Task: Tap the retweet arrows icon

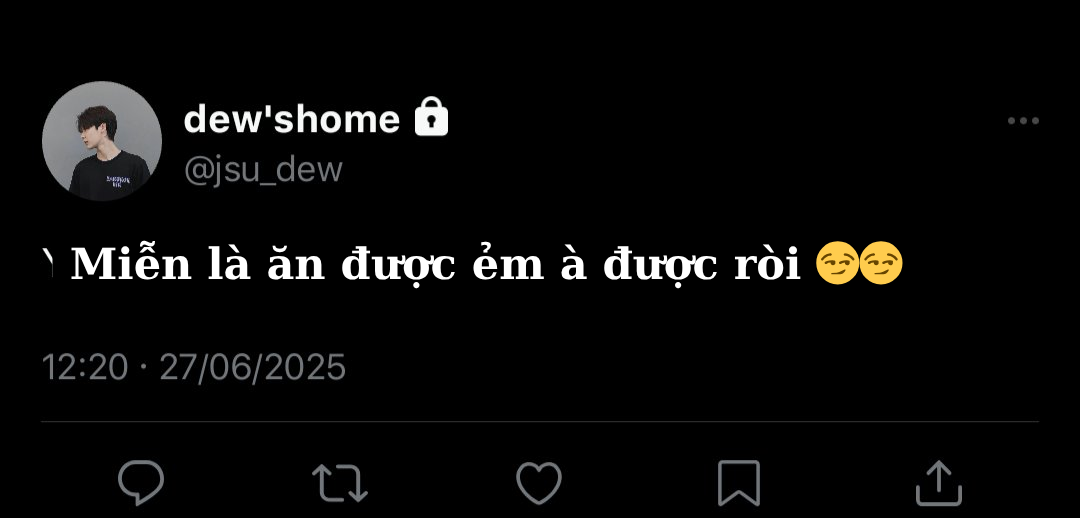Action: [340, 483]
